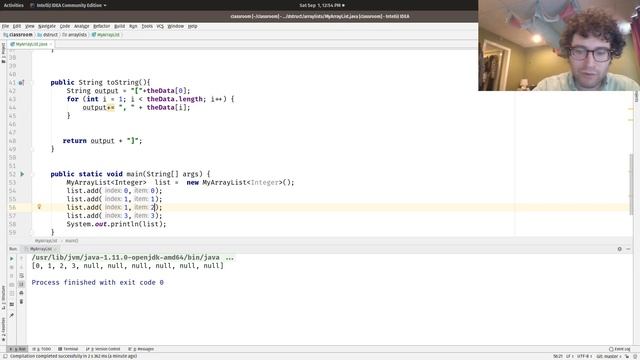Open the Edit menu
Screen dimensions: 640x360
click(x=17, y=26)
